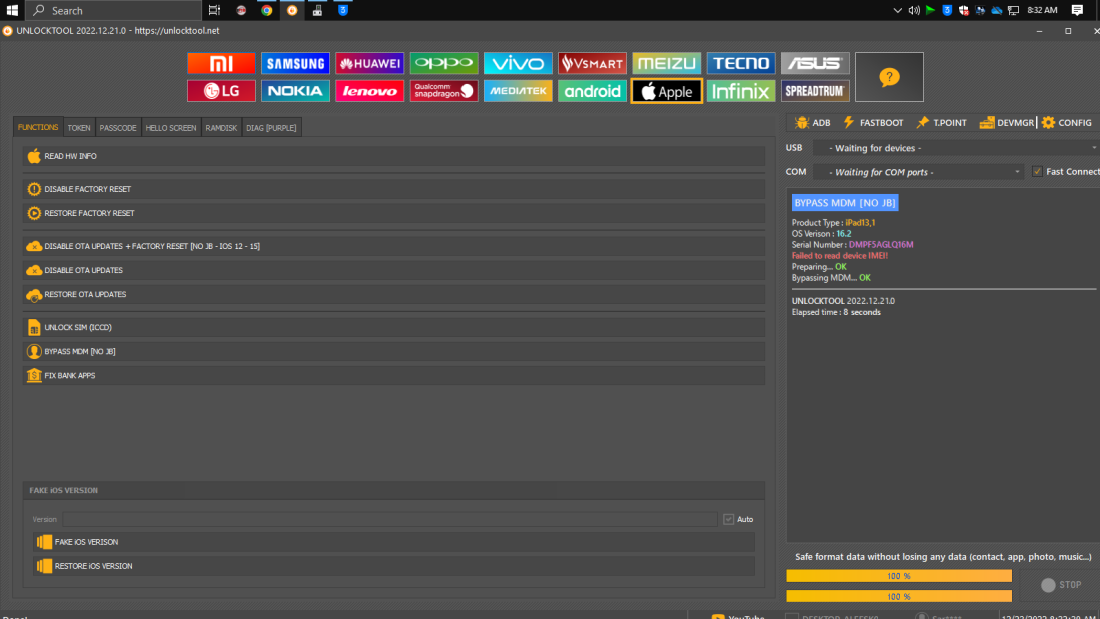
Task: Click the upper 100 % progress bar
Action: tap(899, 576)
